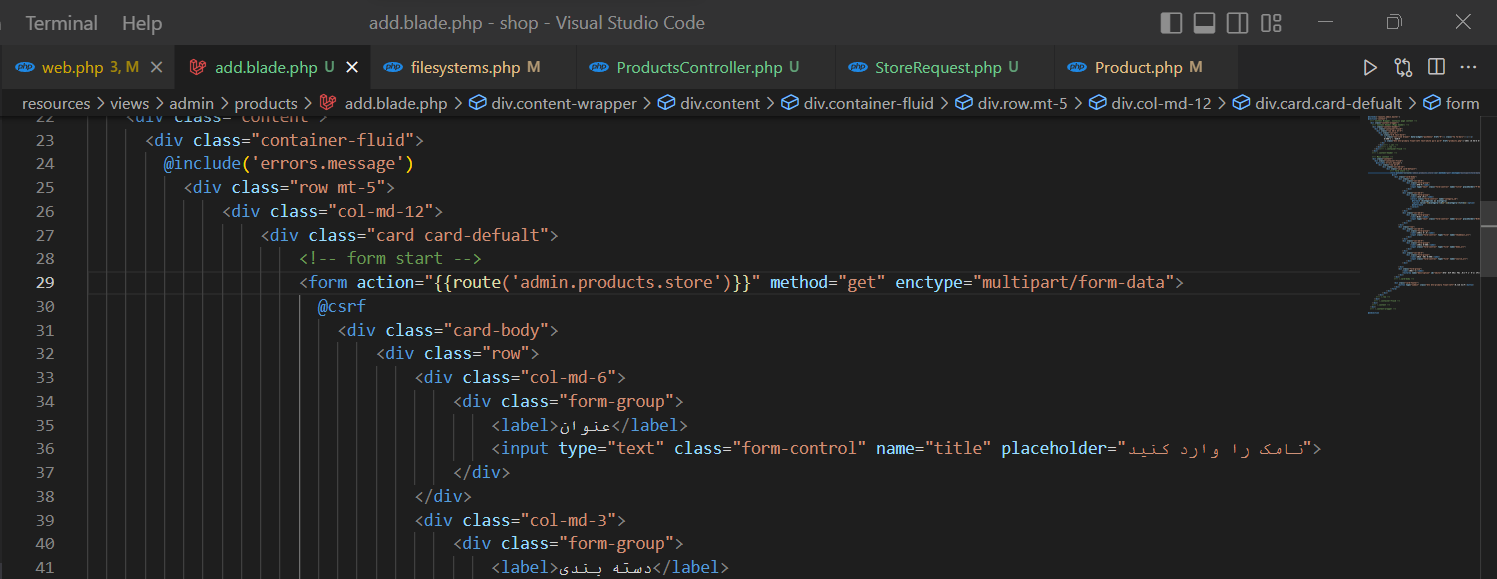The image size is (1497, 579).
Task: Click the "row mt-5" class value
Action: 337,187
